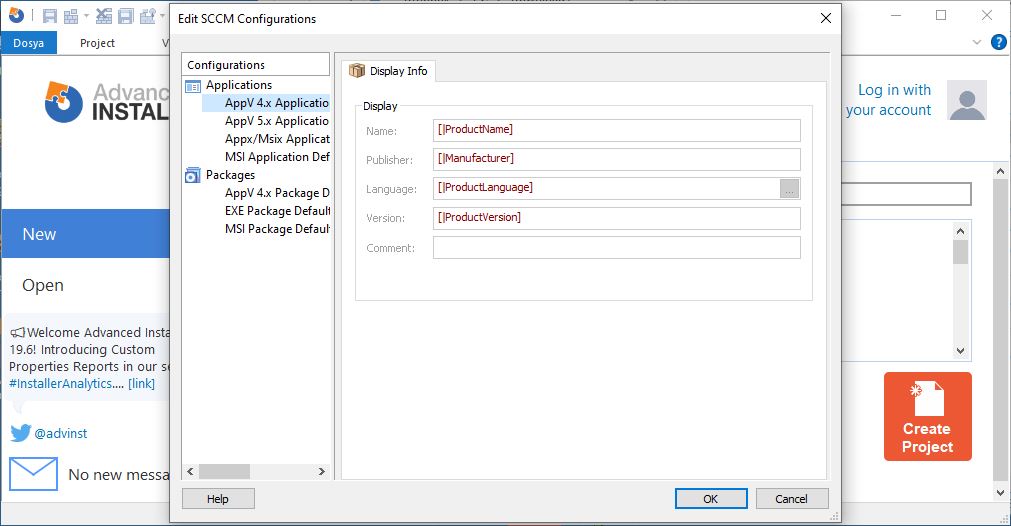The height and width of the screenshot is (526, 1011).
Task: Click the Configurations list header
Action: (255, 64)
